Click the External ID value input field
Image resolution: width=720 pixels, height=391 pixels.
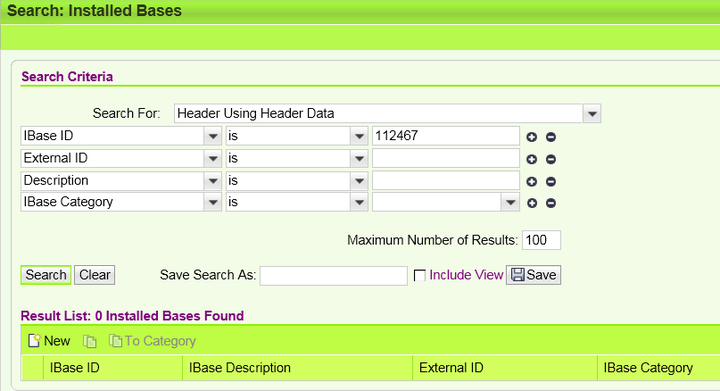[x=445, y=158]
